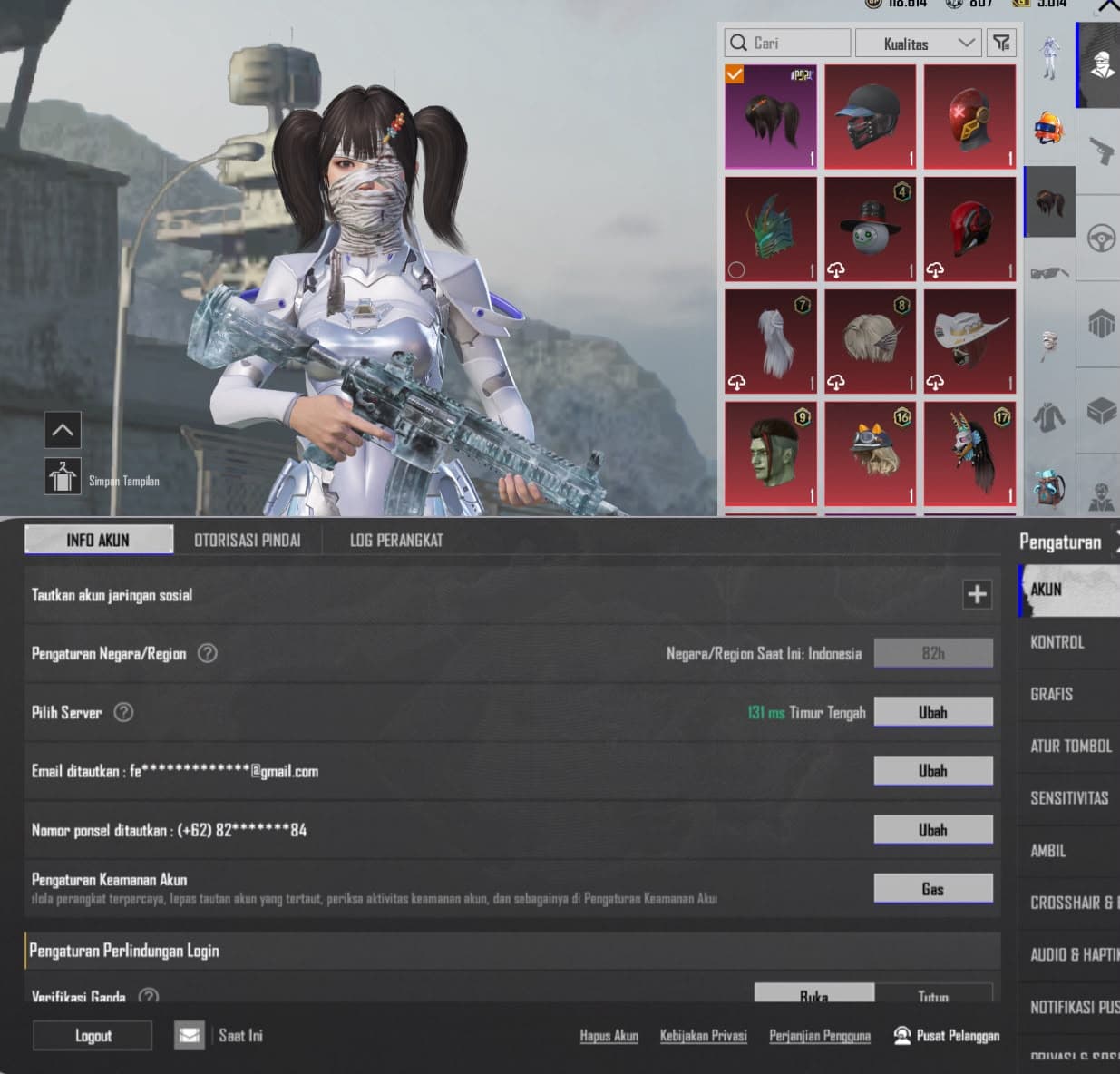1120x1074 pixels.
Task: Open the mail envelope icon
Action: (x=190, y=1035)
